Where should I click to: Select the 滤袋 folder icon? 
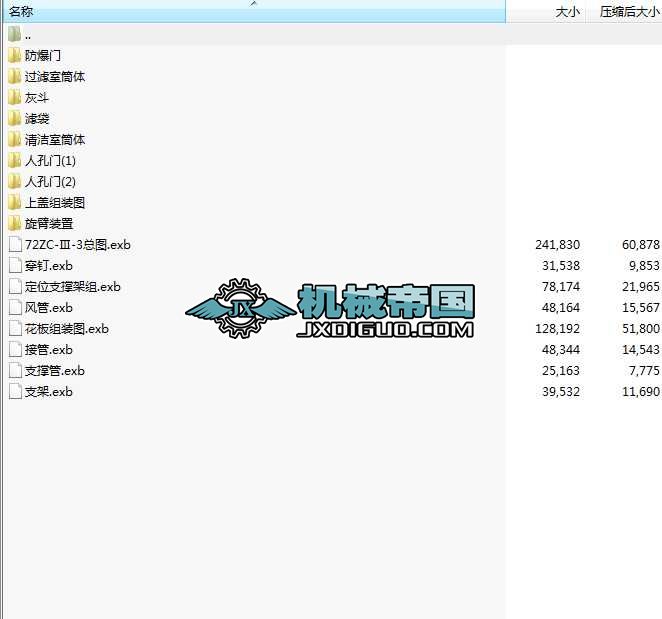pyautogui.click(x=14, y=119)
